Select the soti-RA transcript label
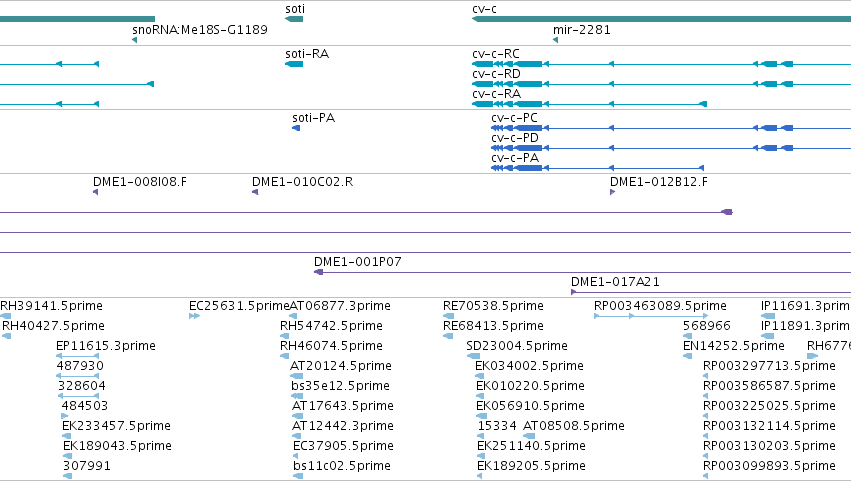 307,54
